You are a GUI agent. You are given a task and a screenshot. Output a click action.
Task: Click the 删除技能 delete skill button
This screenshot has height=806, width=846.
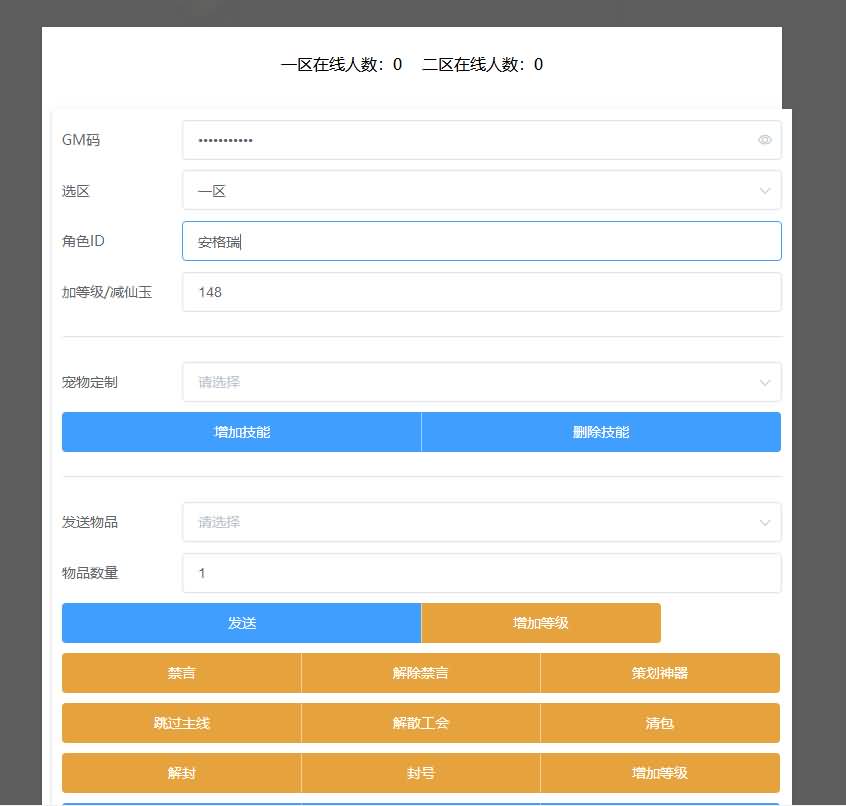click(x=600, y=431)
